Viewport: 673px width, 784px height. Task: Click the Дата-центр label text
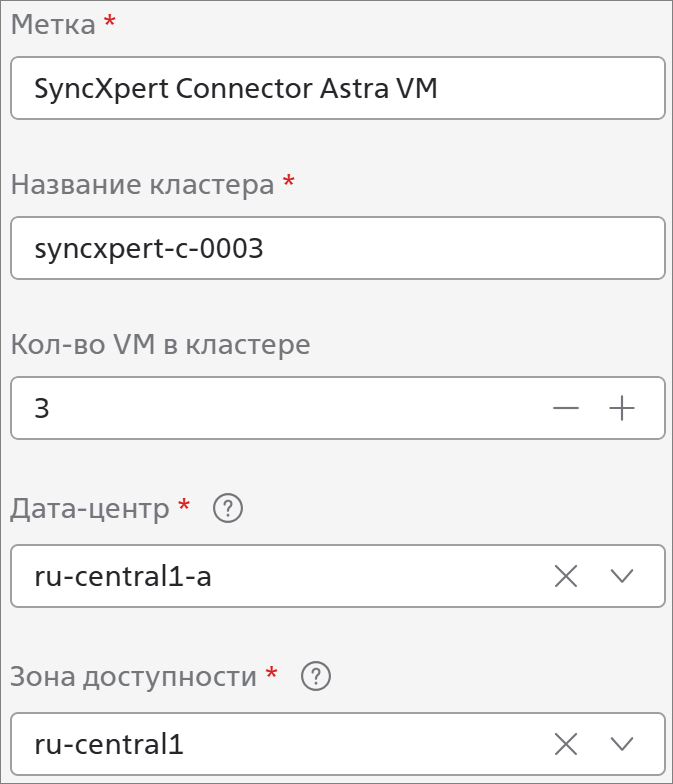(90, 509)
